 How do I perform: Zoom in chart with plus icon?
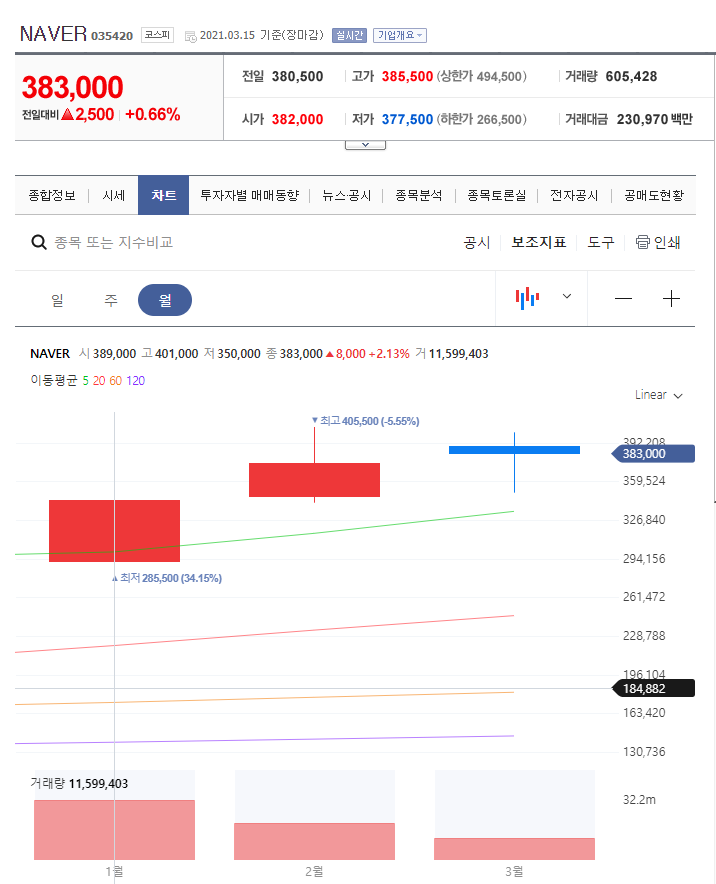pyautogui.click(x=671, y=298)
